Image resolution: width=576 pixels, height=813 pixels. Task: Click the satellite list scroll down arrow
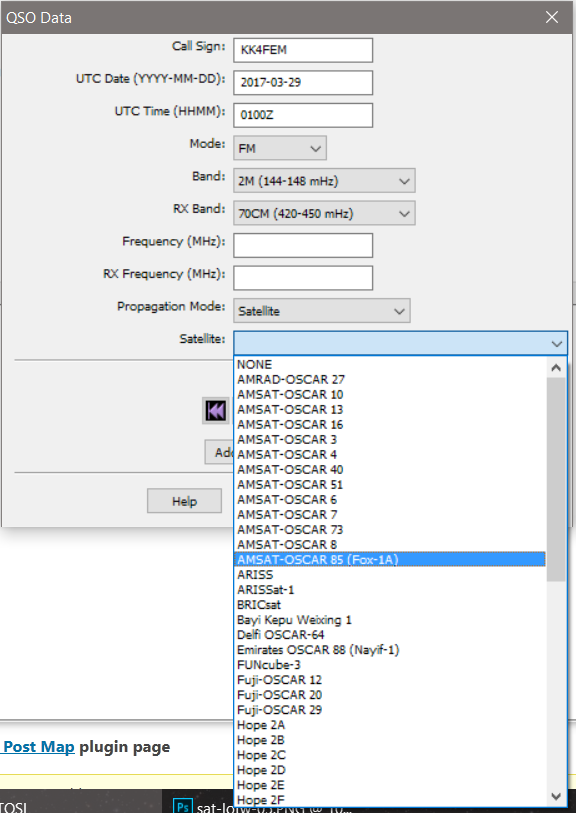pyautogui.click(x=556, y=796)
